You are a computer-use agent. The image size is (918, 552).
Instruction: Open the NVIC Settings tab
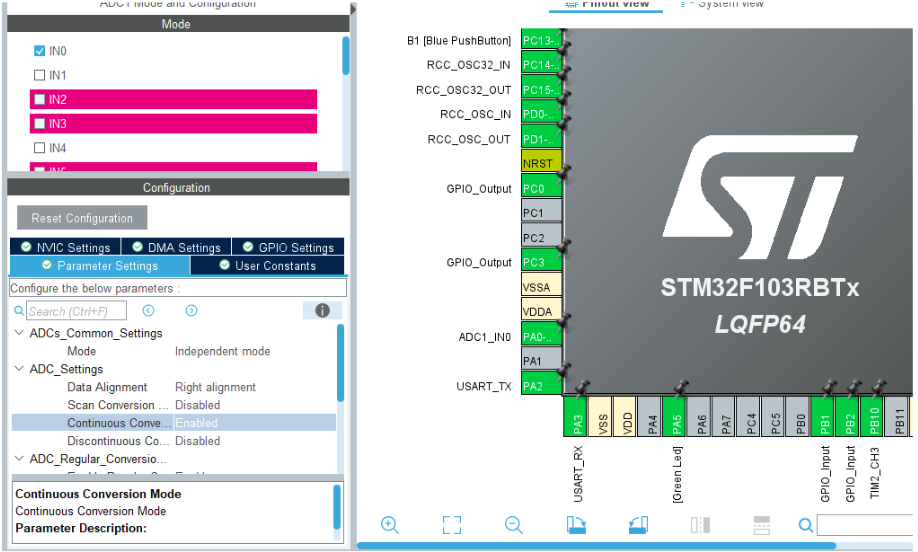pyautogui.click(x=66, y=247)
